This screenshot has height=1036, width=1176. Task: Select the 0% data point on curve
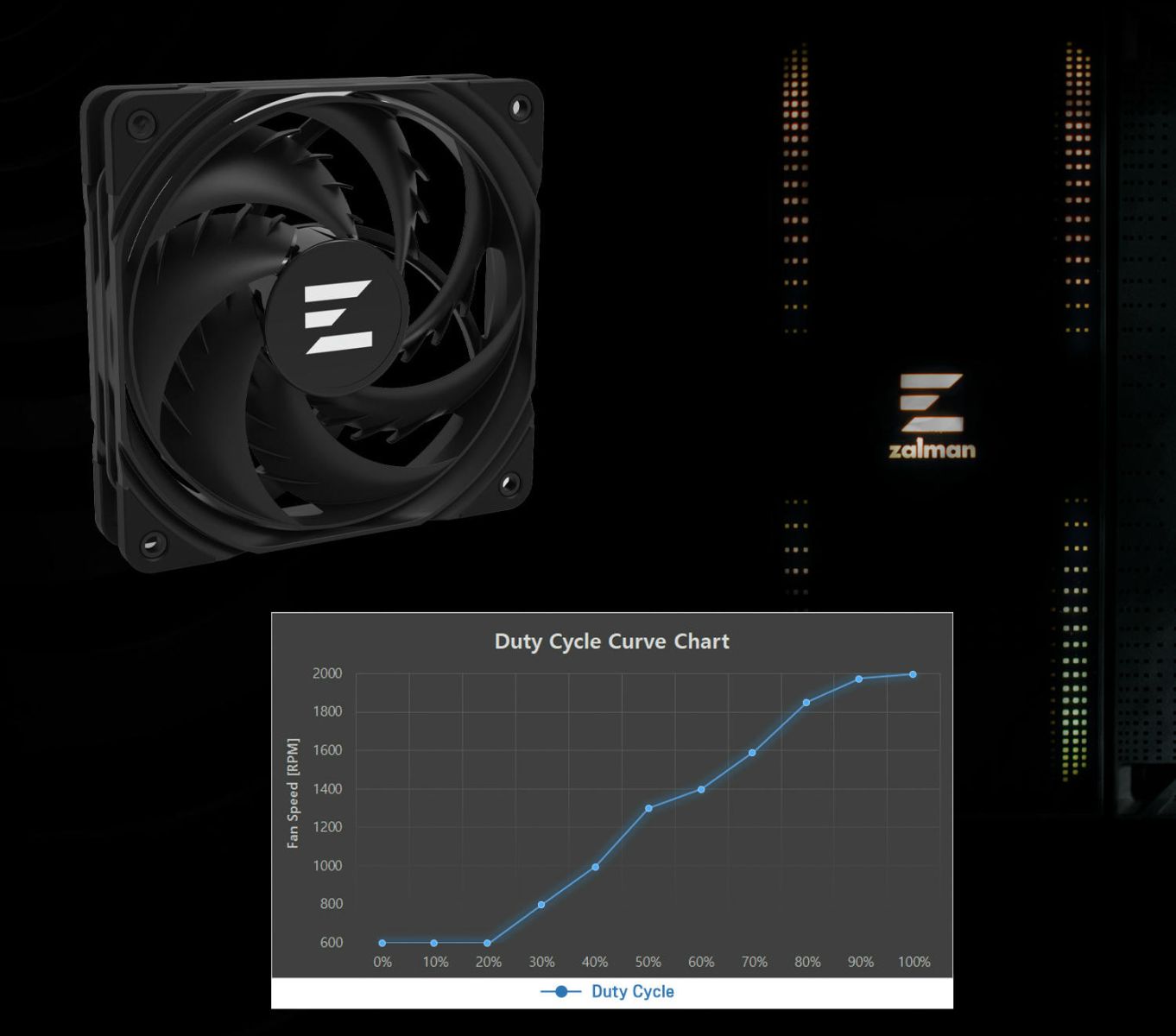click(x=383, y=943)
